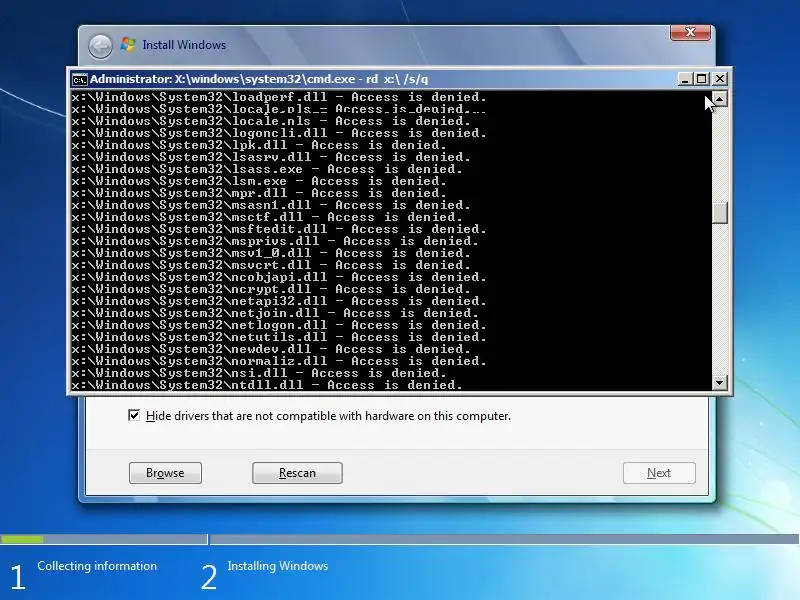Click the lsass.exe access denied line
Screen dimensions: 800x600
coord(267,169)
